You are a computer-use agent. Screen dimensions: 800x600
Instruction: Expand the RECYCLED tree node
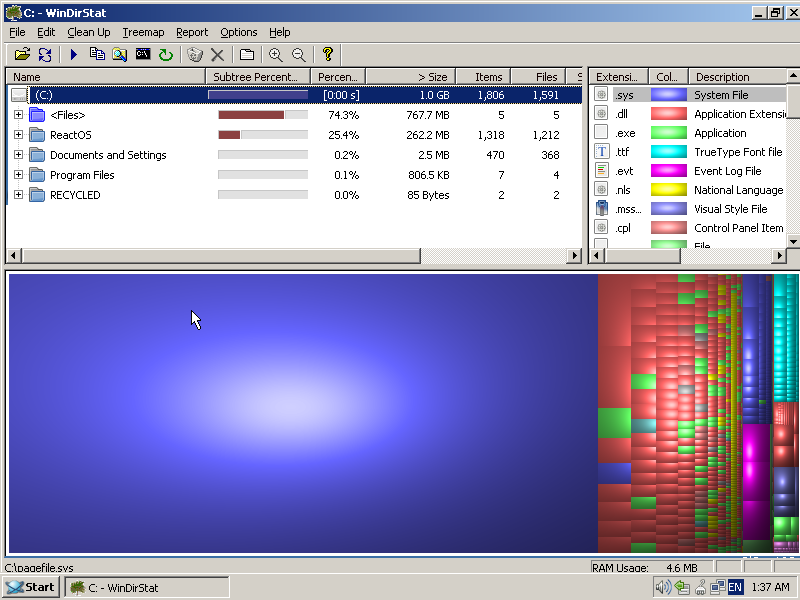click(18, 195)
